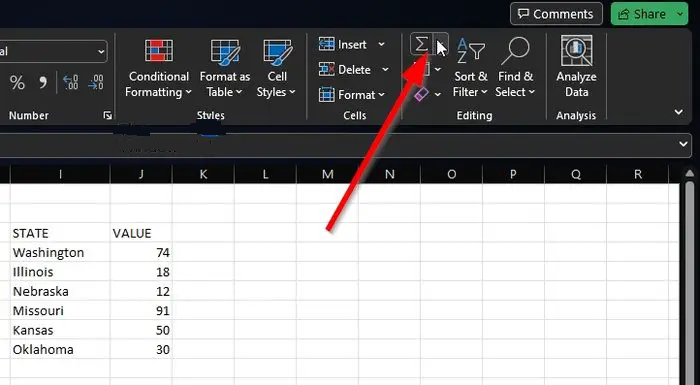Click the vertical scrollbar up arrow
This screenshot has width=700, height=385.
point(689,173)
